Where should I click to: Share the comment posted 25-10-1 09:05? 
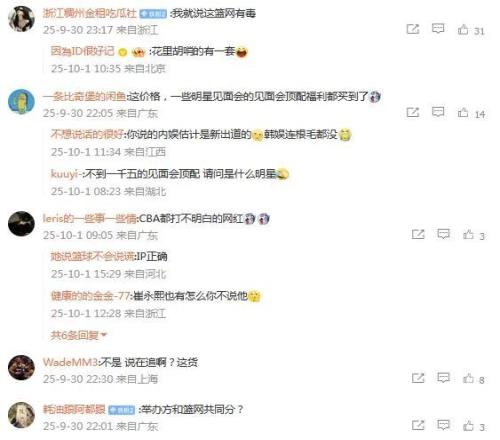418,234
